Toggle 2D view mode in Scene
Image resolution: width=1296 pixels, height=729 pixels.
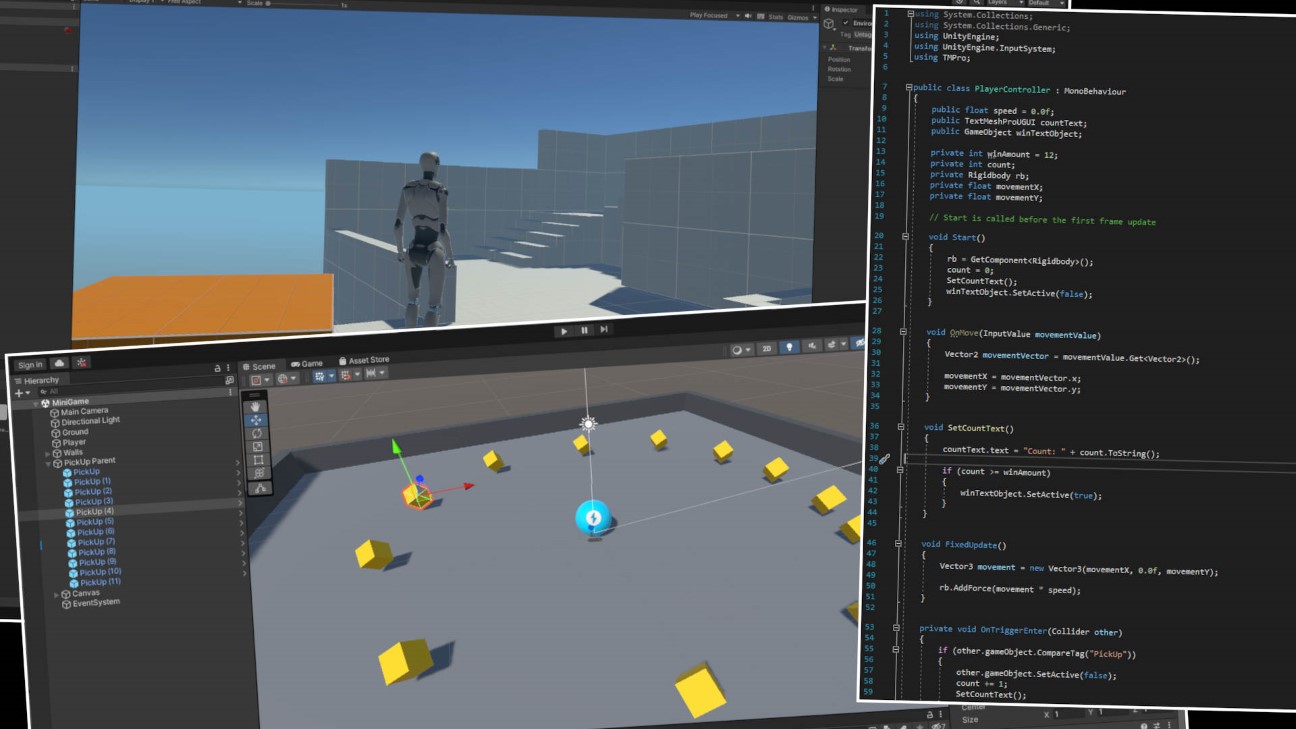[767, 348]
